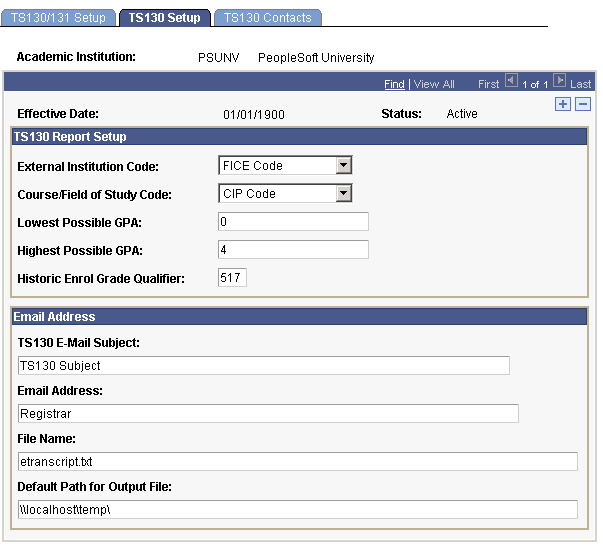This screenshot has width=603, height=546.
Task: Click the Default Path for Output File field
Action: tap(298, 509)
